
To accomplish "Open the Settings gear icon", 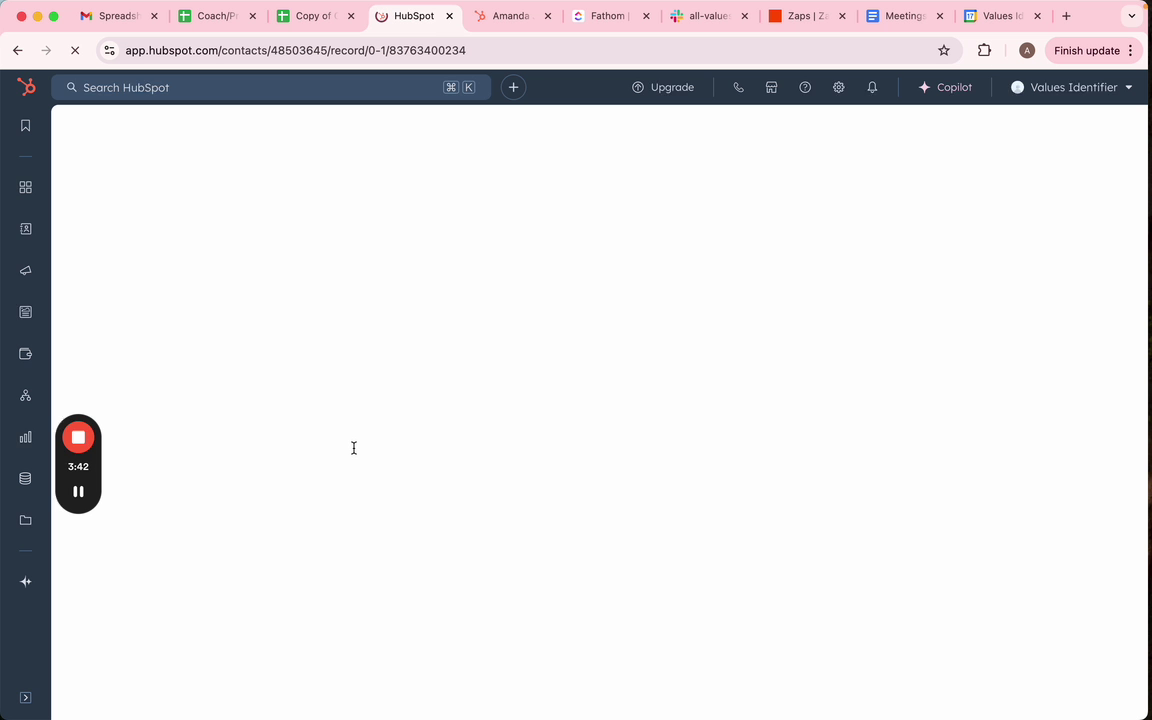I will [838, 87].
